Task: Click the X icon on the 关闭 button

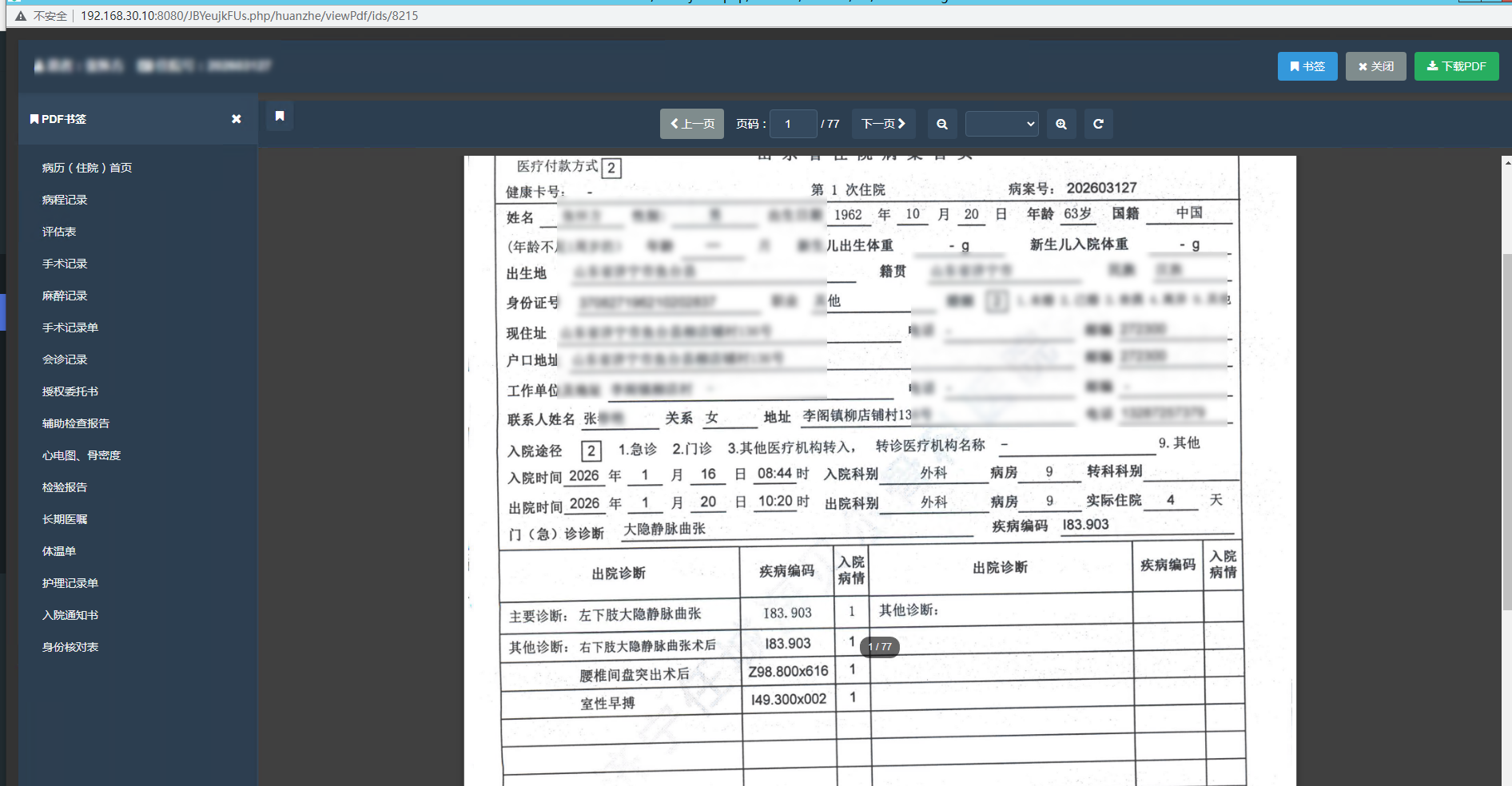Action: [1363, 66]
